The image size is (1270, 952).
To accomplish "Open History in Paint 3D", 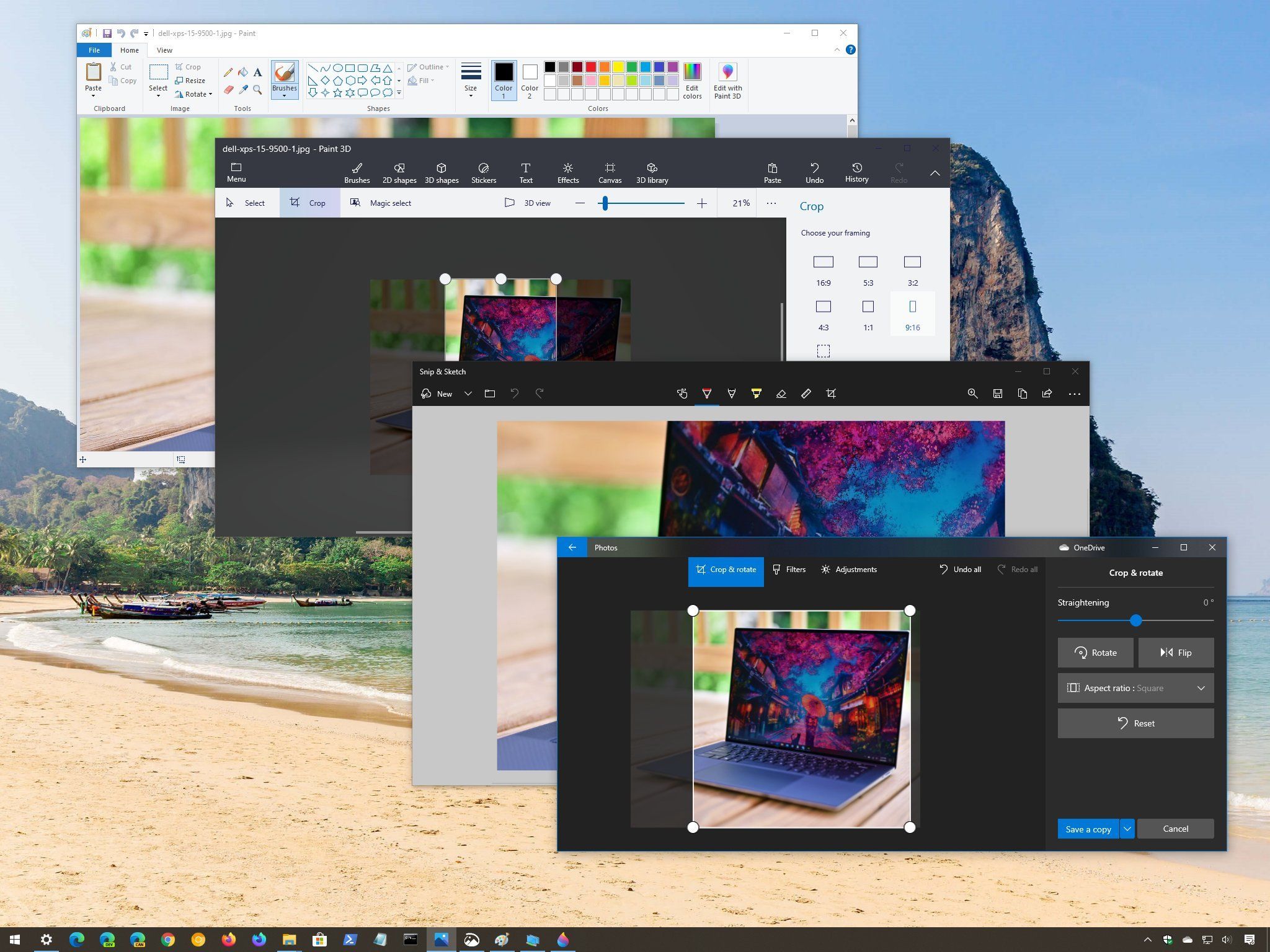I will [857, 172].
